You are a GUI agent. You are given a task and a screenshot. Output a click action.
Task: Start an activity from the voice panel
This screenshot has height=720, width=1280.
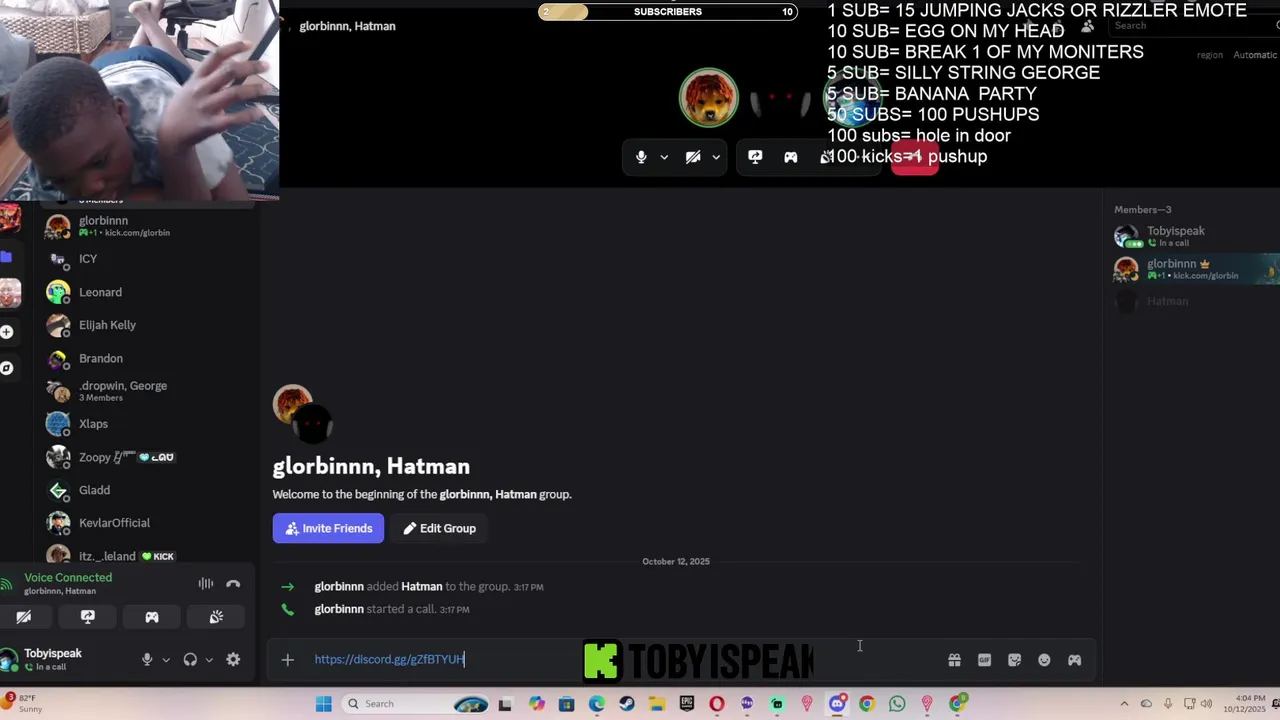coord(152,617)
